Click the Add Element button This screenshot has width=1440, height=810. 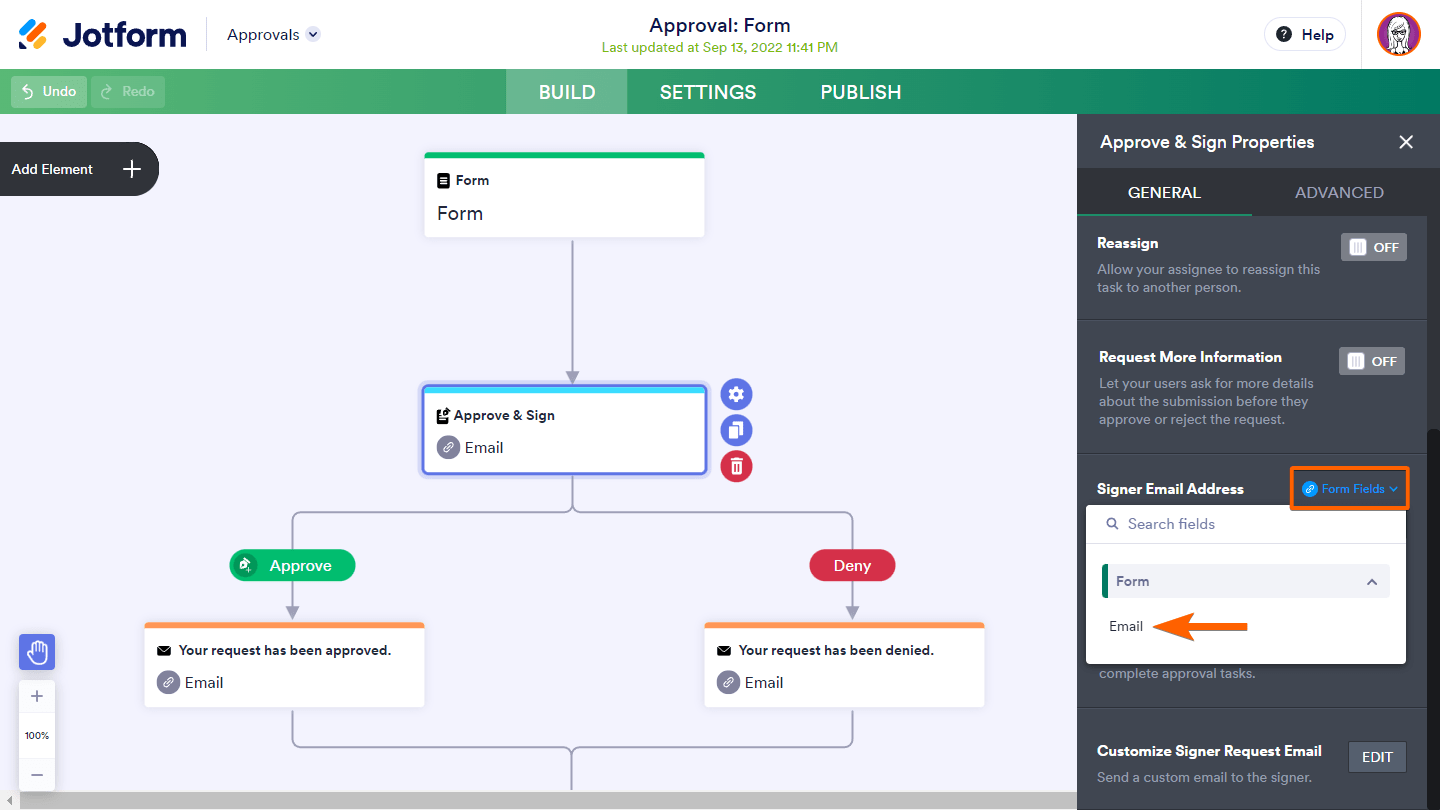[78, 169]
